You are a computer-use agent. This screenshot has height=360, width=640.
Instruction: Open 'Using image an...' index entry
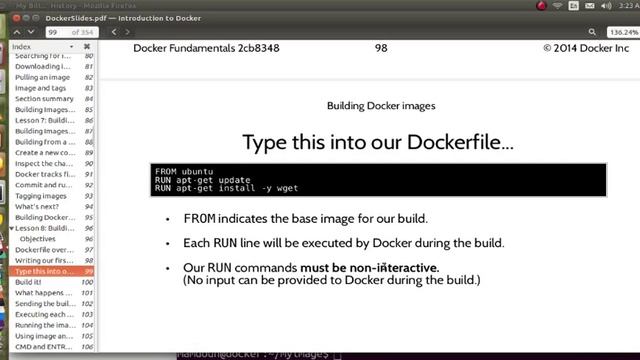pos(53,336)
